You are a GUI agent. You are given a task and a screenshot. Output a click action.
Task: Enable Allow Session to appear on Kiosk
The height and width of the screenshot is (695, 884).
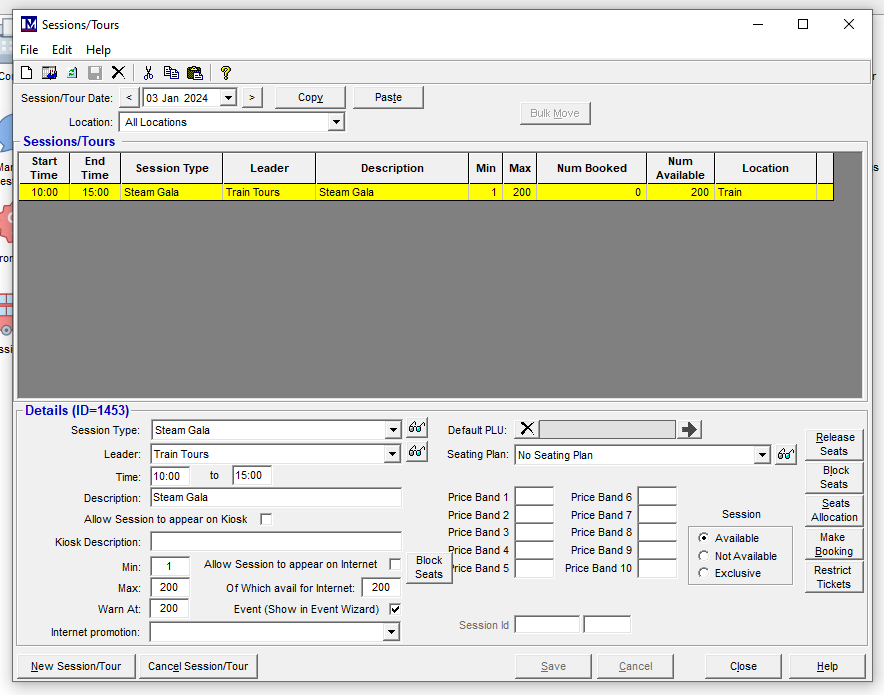[266, 520]
